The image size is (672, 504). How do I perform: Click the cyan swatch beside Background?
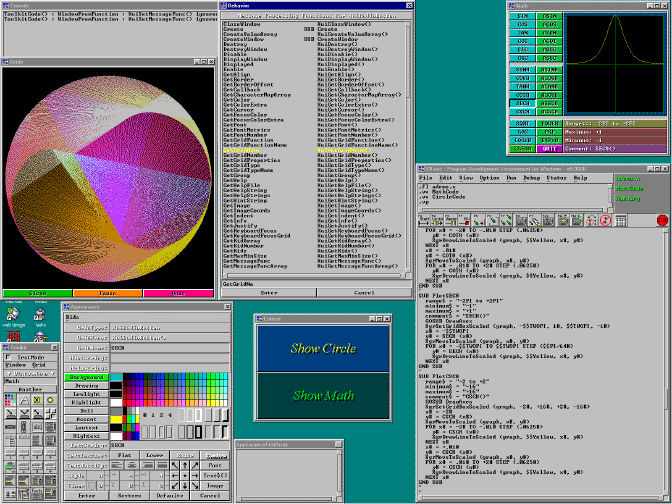[x=116, y=377]
